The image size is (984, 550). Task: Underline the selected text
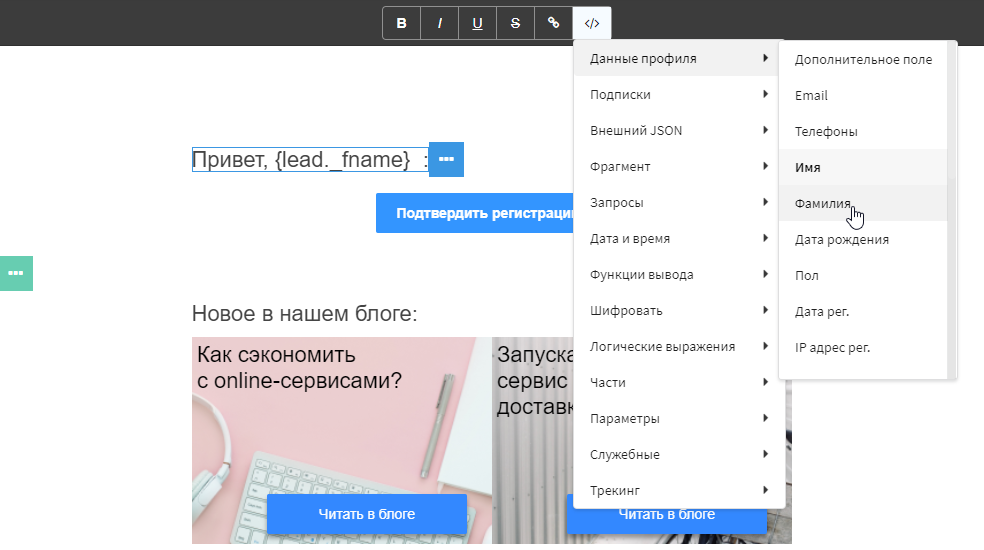(x=478, y=23)
